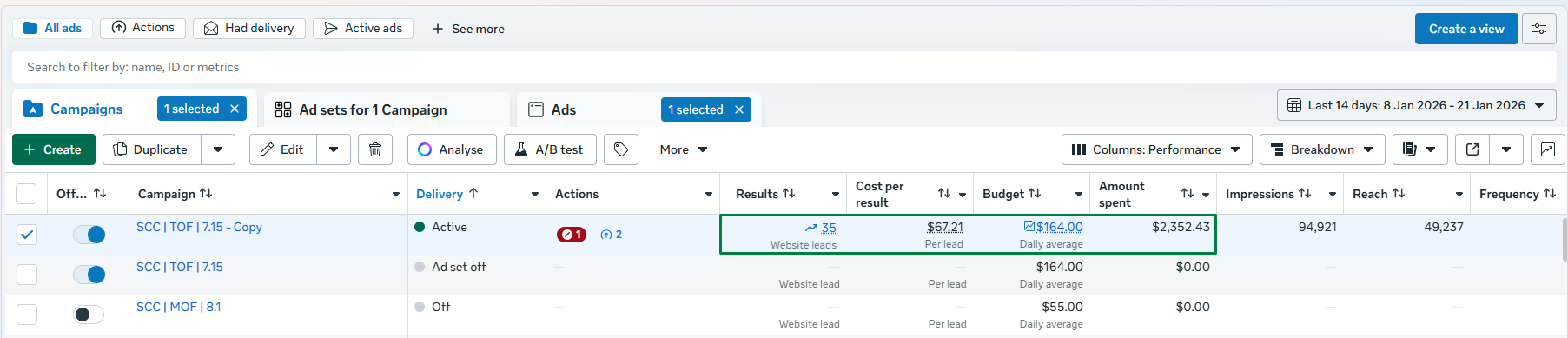Expand the Duplicate options arrow
Screen dimensions: 1568x338
pos(218,149)
